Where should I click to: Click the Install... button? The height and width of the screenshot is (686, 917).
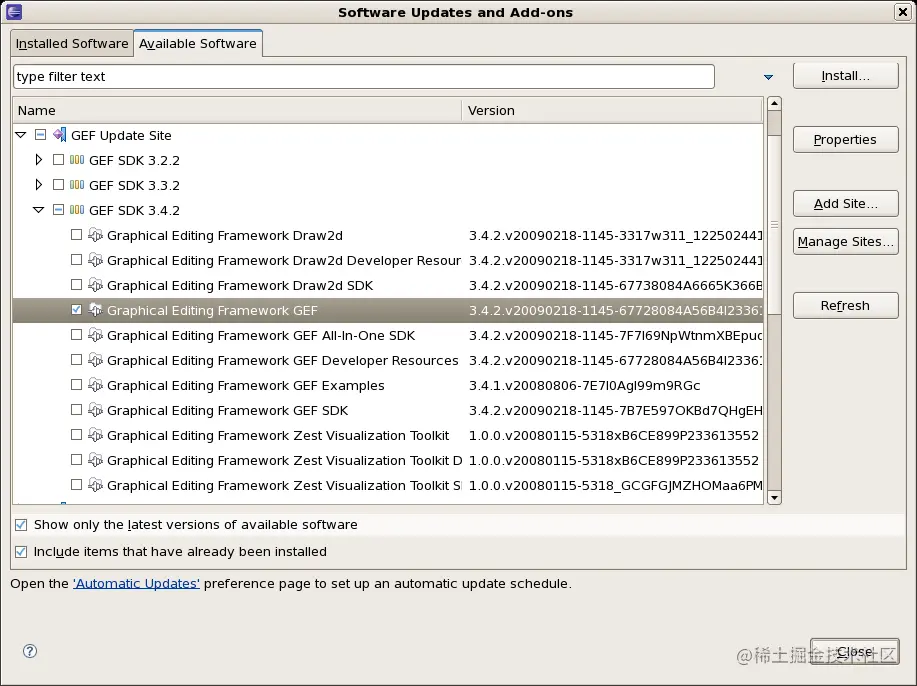tap(846, 76)
